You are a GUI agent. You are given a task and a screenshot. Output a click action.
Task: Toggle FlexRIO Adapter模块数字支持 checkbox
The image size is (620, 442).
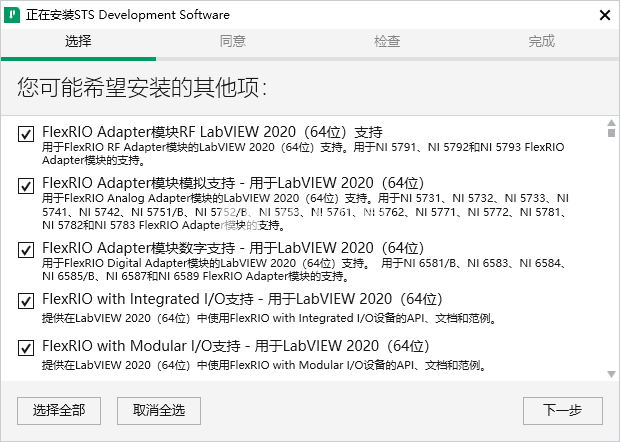26,250
